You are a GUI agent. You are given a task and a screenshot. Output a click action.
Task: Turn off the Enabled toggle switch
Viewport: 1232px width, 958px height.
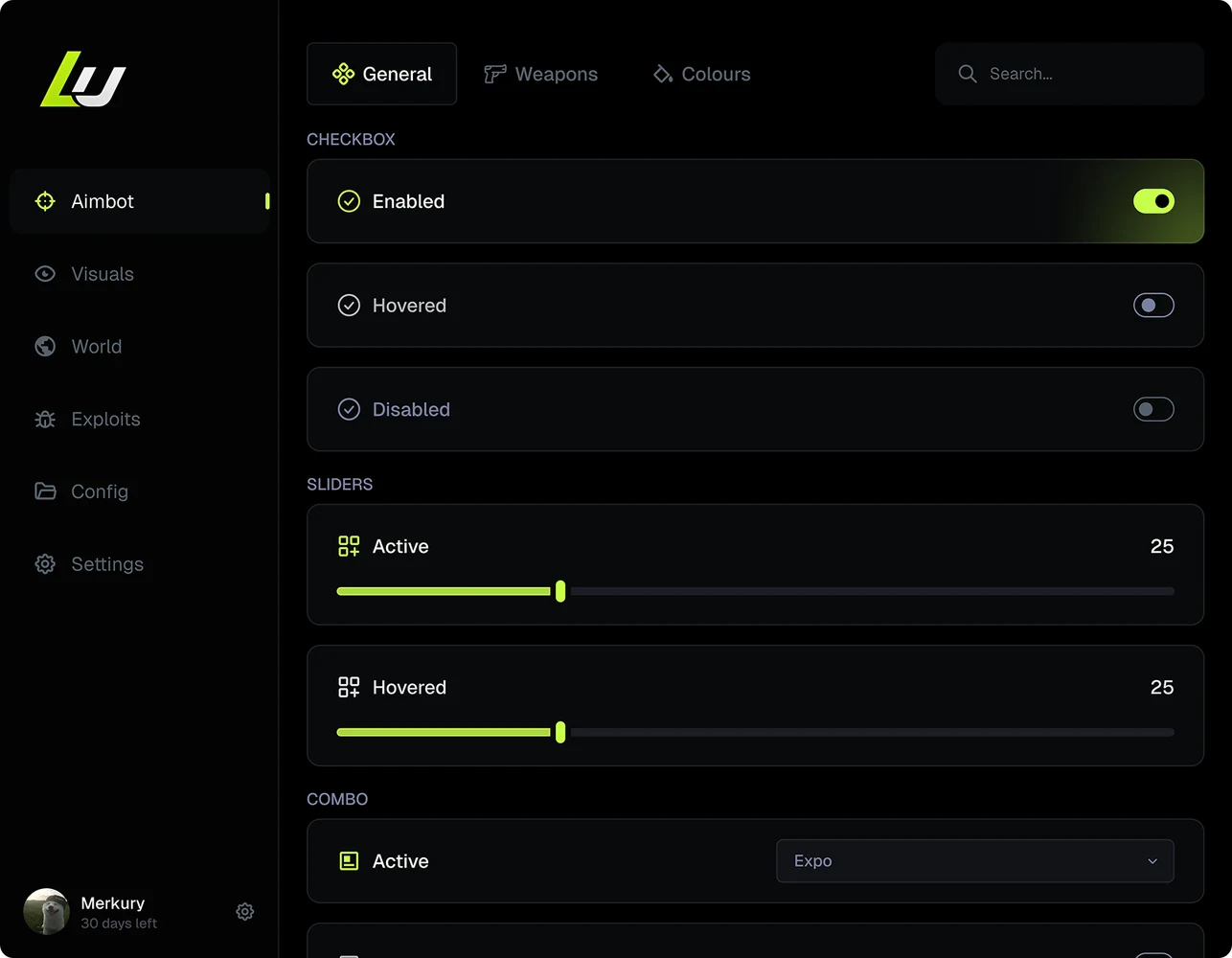pyautogui.click(x=1153, y=201)
